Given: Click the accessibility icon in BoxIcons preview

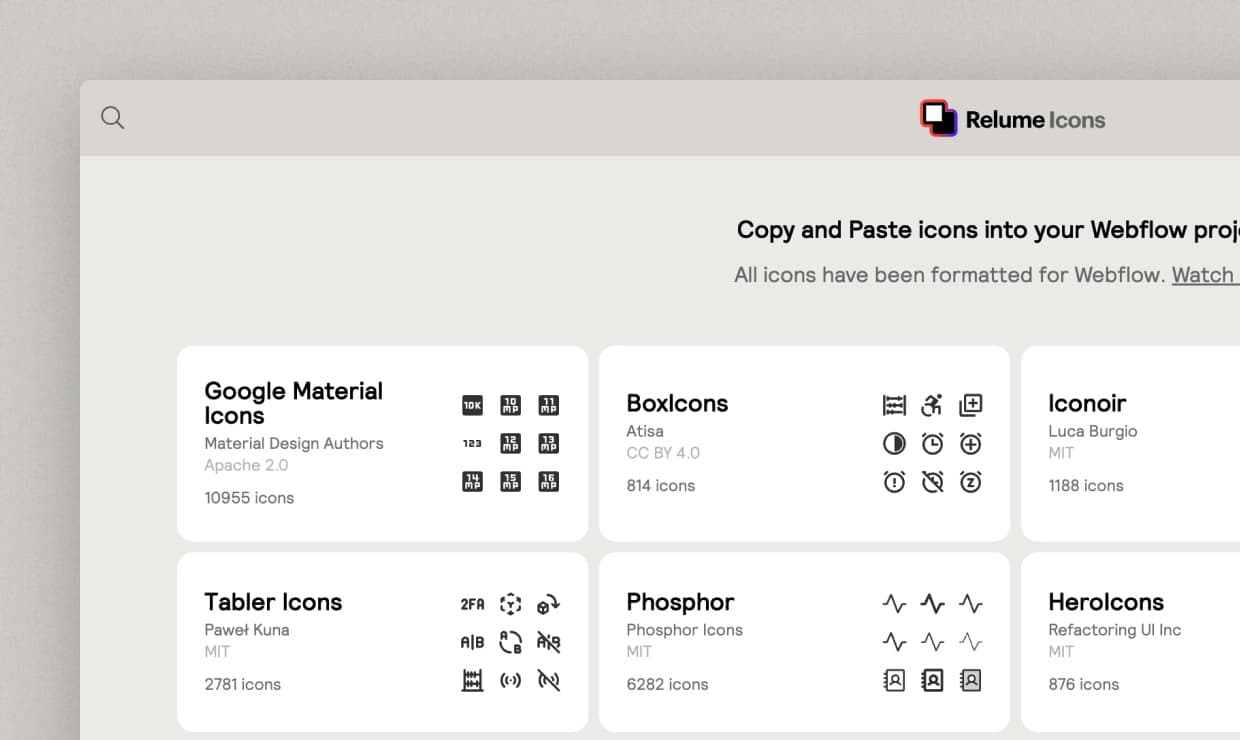Looking at the screenshot, I should 932,405.
